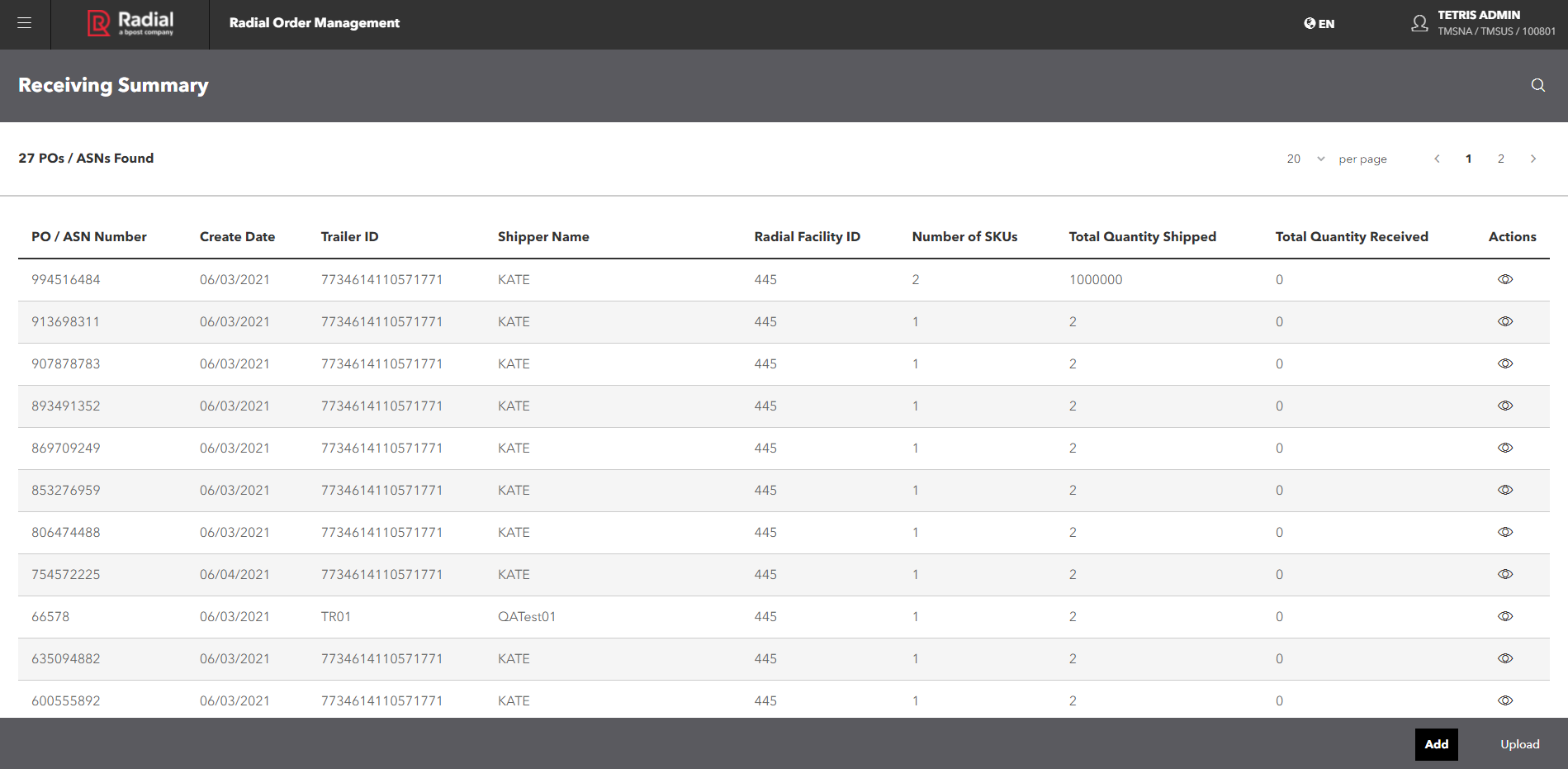Screen dimensions: 1568x769
Task: Click the Radial company logo
Action: (x=128, y=24)
